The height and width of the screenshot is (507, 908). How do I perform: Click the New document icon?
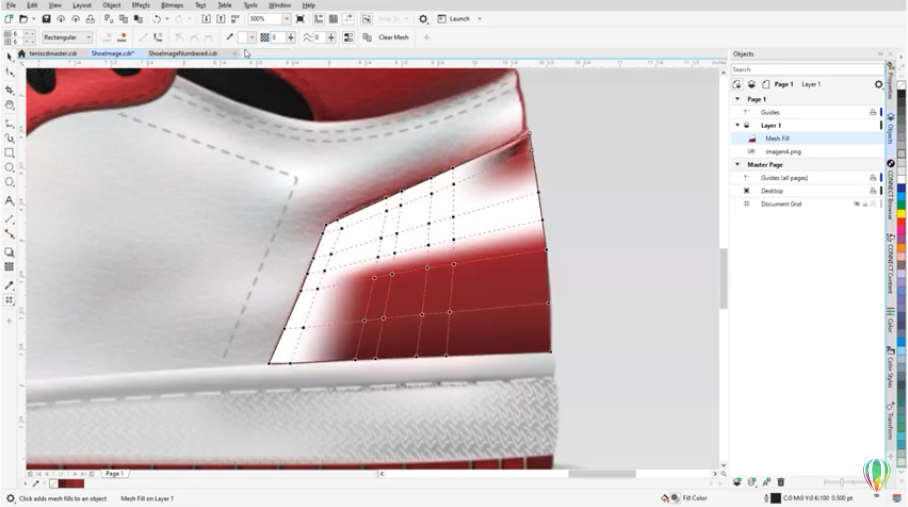point(9,19)
